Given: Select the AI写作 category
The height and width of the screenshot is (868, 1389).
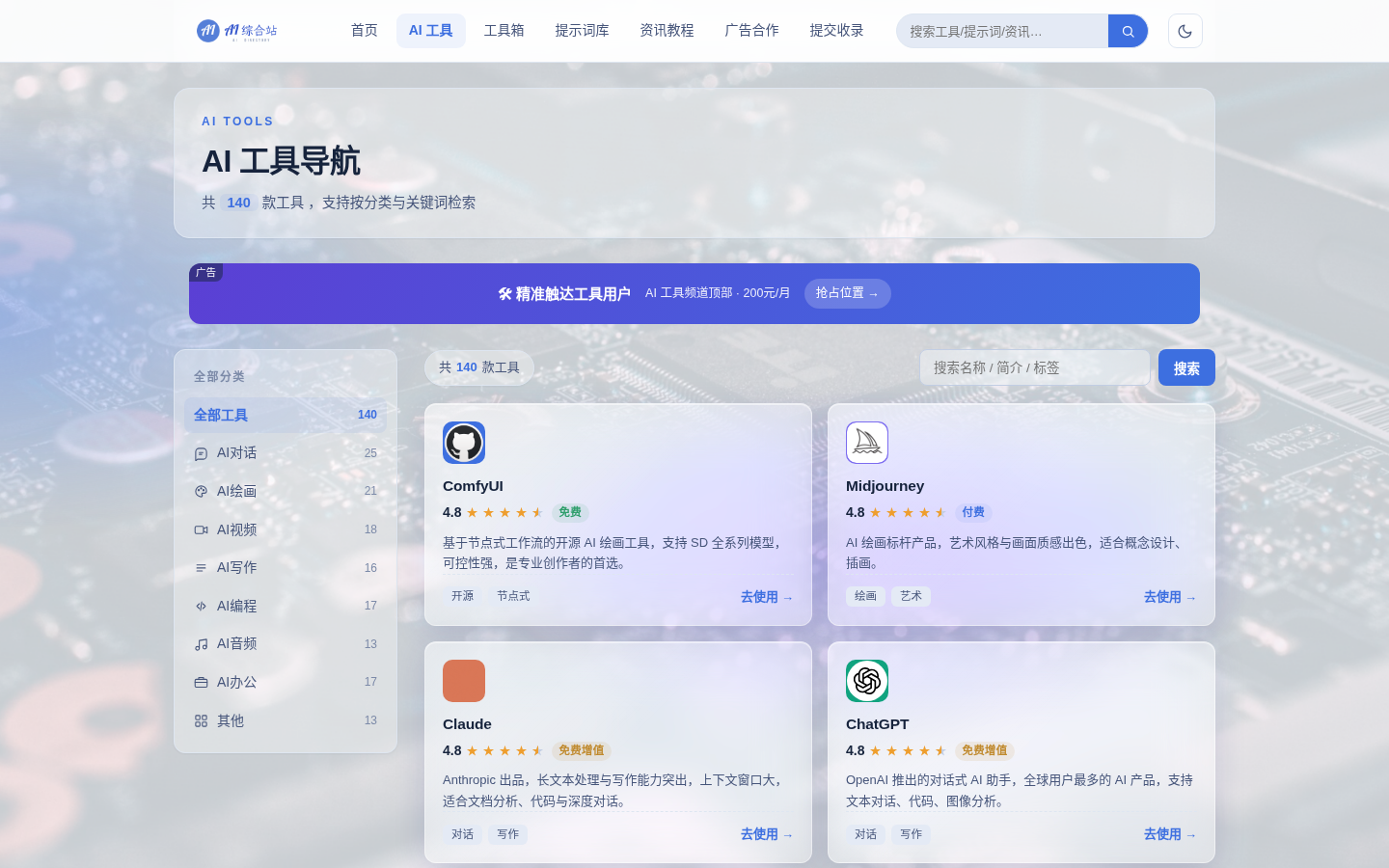Looking at the screenshot, I should tap(286, 568).
